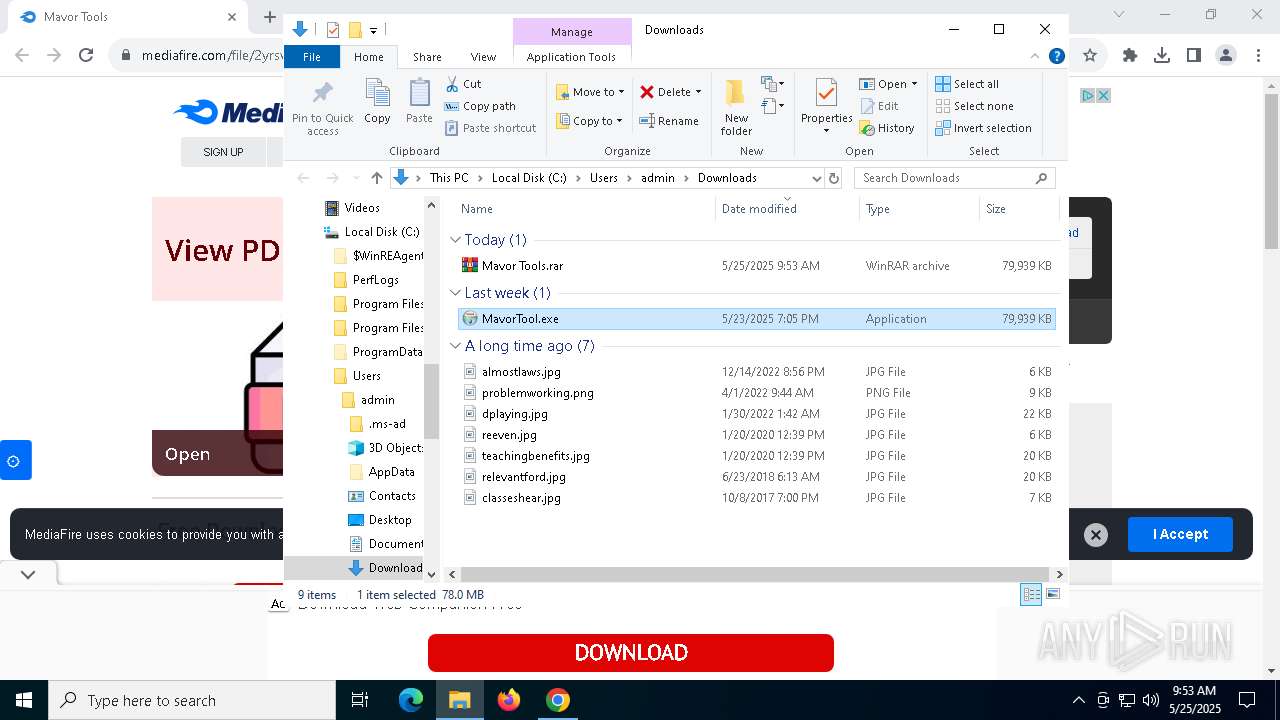The width and height of the screenshot is (1280, 720).
Task: Click Copy path command
Action: (x=480, y=106)
